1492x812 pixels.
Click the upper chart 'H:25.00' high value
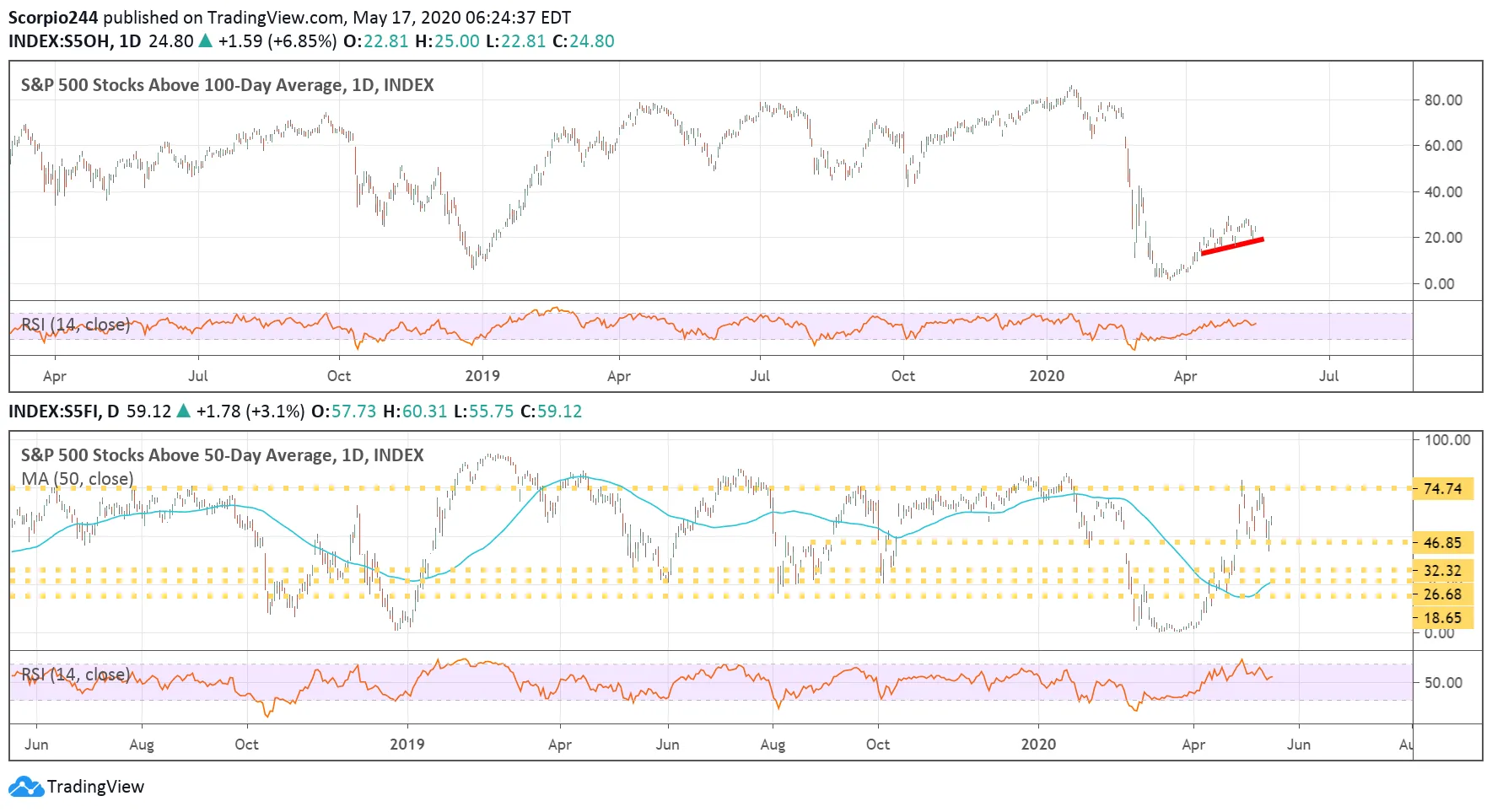(447, 40)
